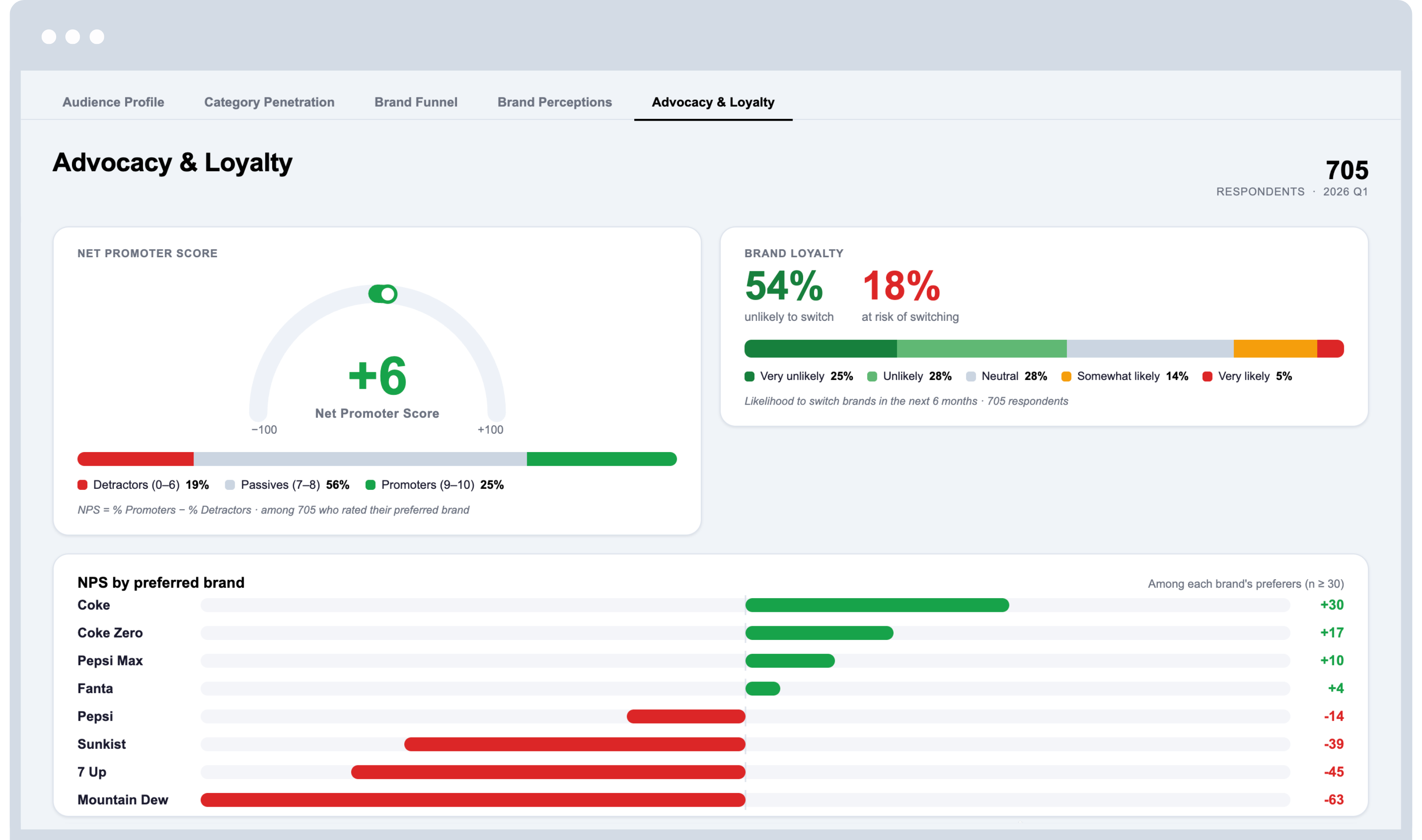Screen dimensions: 1422x840
Task: Click the 18% at risk of switching figure
Action: click(x=901, y=286)
